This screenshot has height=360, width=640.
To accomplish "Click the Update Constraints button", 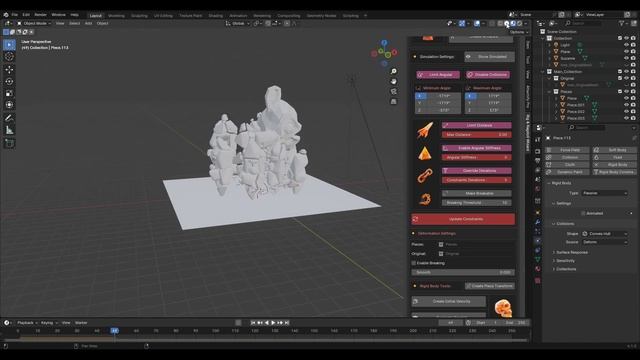I will point(463,219).
